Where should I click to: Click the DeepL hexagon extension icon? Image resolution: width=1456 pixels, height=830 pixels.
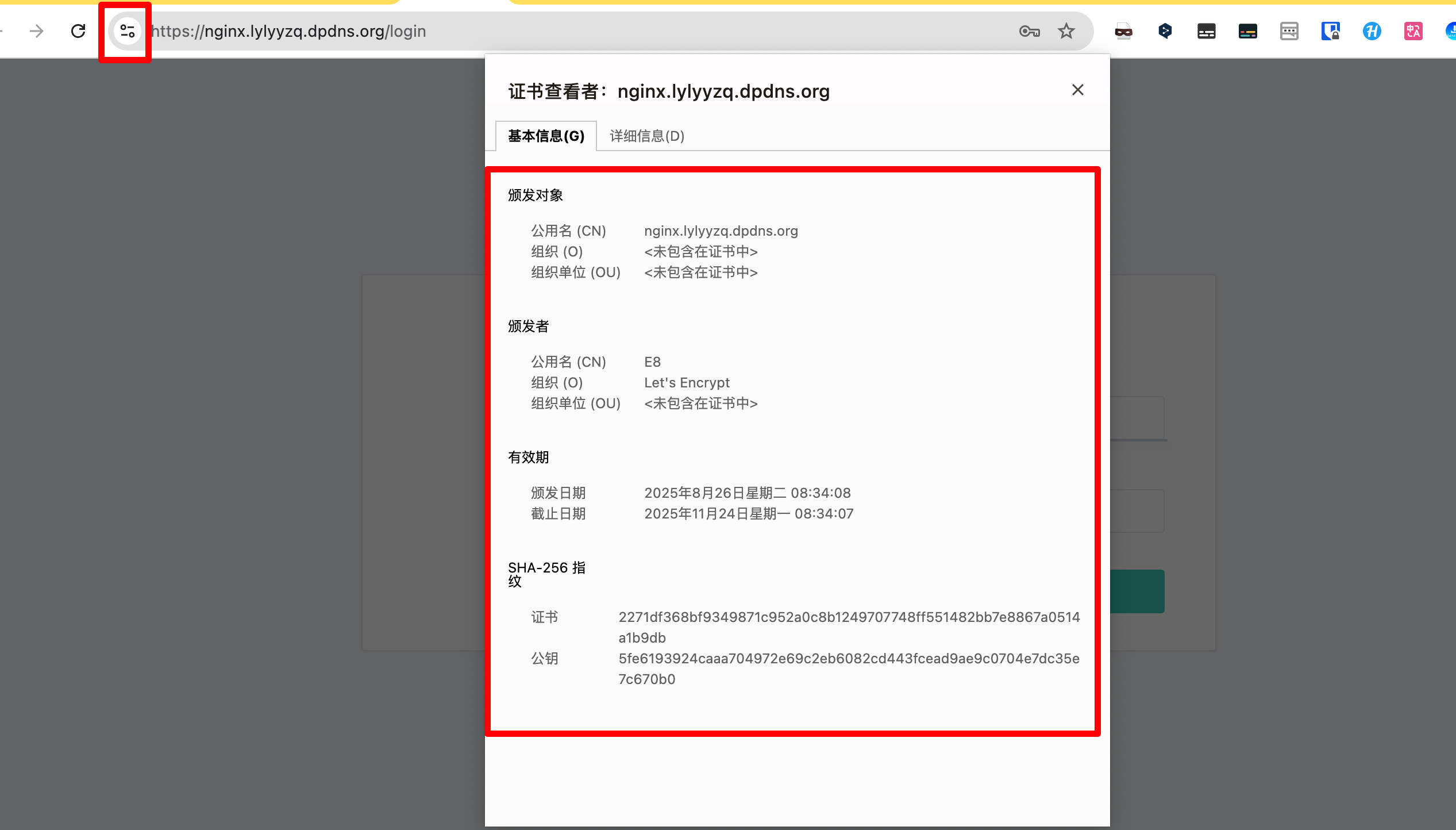(x=1165, y=31)
